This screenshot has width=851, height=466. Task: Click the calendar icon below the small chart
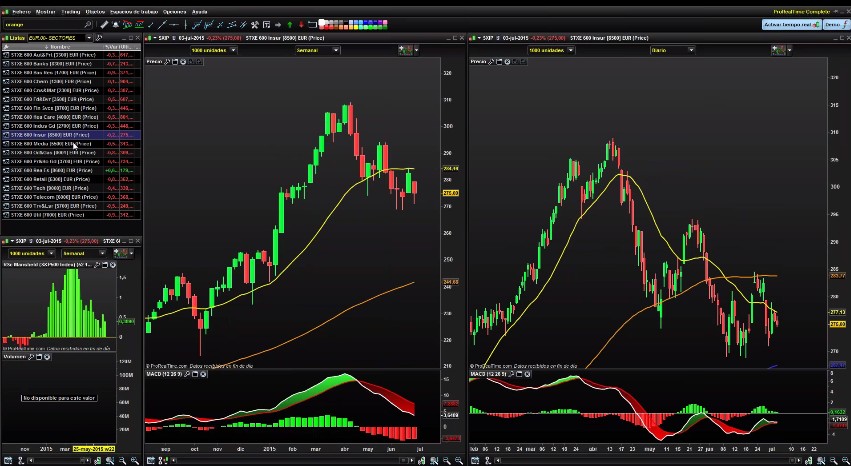click(x=8, y=461)
